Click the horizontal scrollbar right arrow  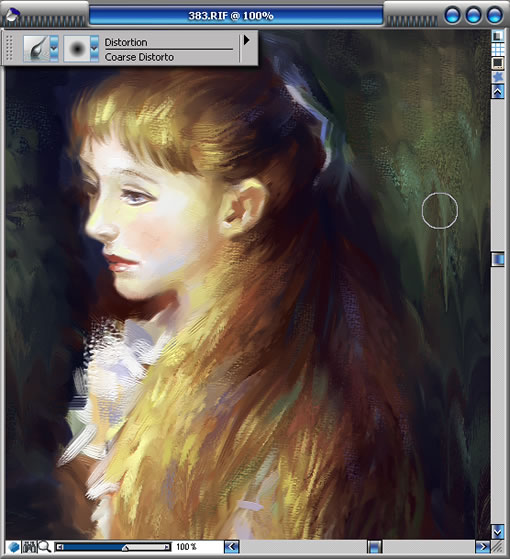[483, 547]
